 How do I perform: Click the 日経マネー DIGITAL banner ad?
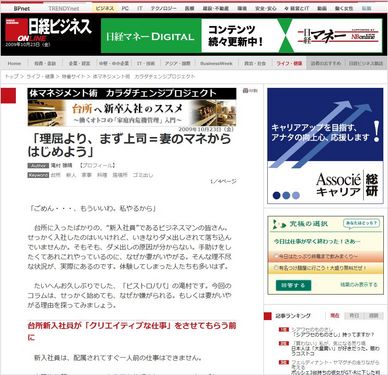(151, 36)
